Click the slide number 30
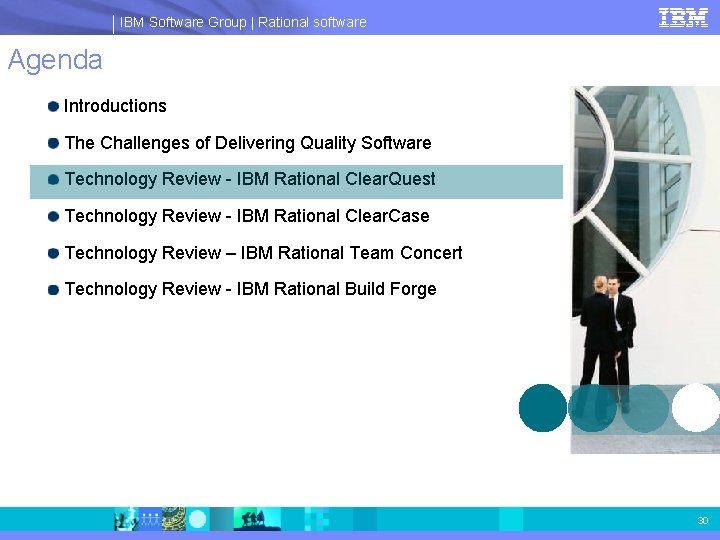This screenshot has height=540, width=720. [703, 520]
